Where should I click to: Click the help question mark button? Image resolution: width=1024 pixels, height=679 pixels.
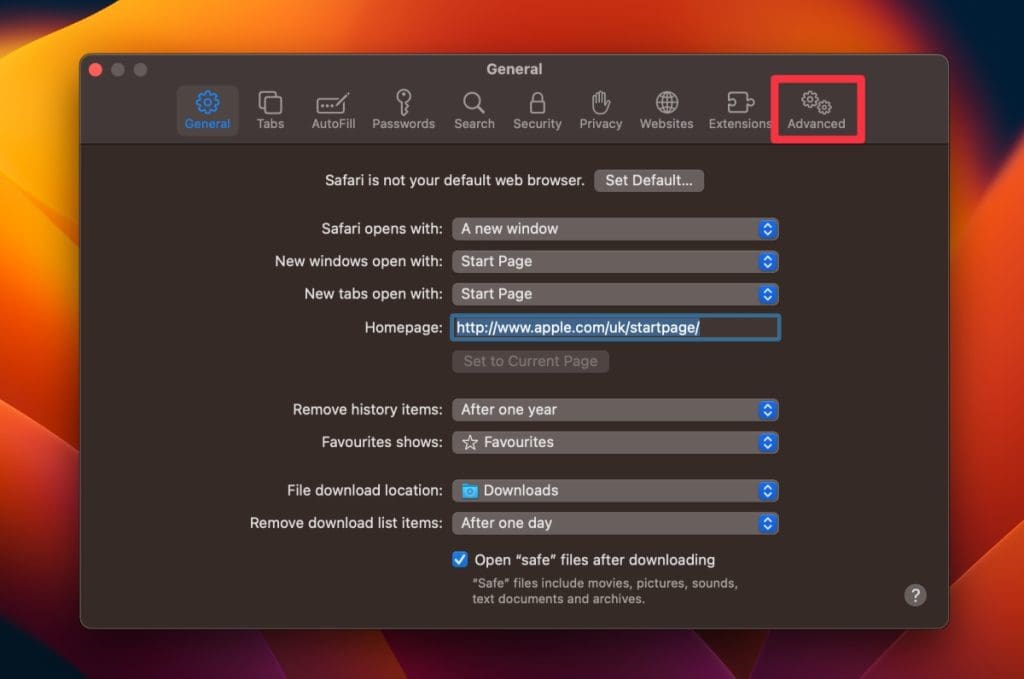pyautogui.click(x=915, y=595)
